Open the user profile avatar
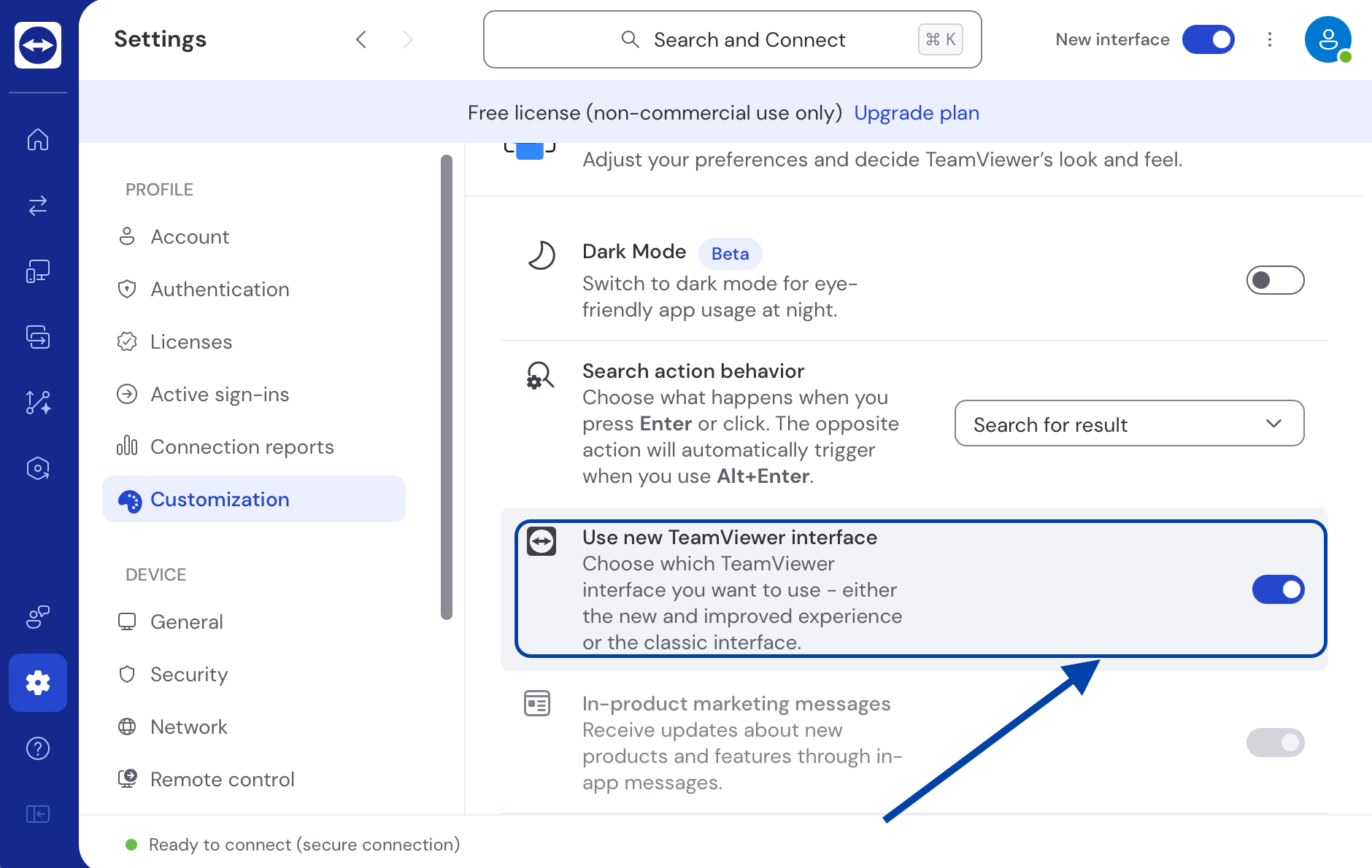 point(1328,39)
